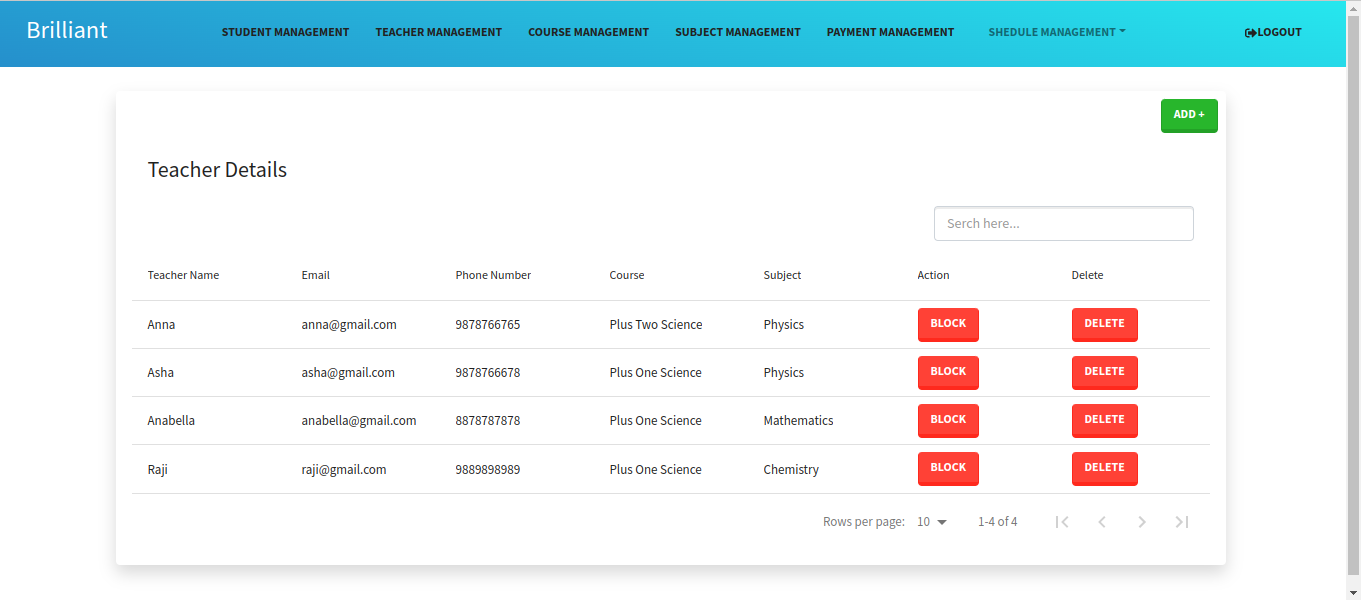Click phone number 8878787878
Image resolution: width=1361 pixels, height=600 pixels.
click(488, 421)
